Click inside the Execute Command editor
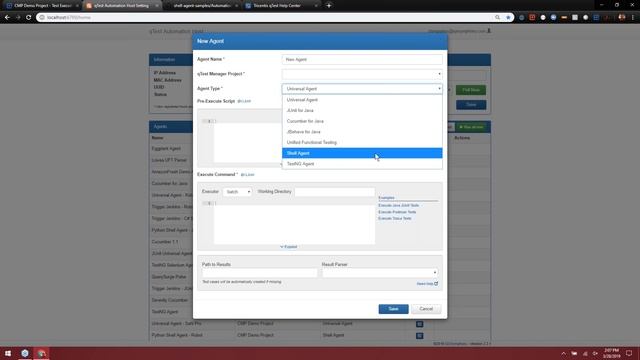The width and height of the screenshot is (640, 360). 294,224
